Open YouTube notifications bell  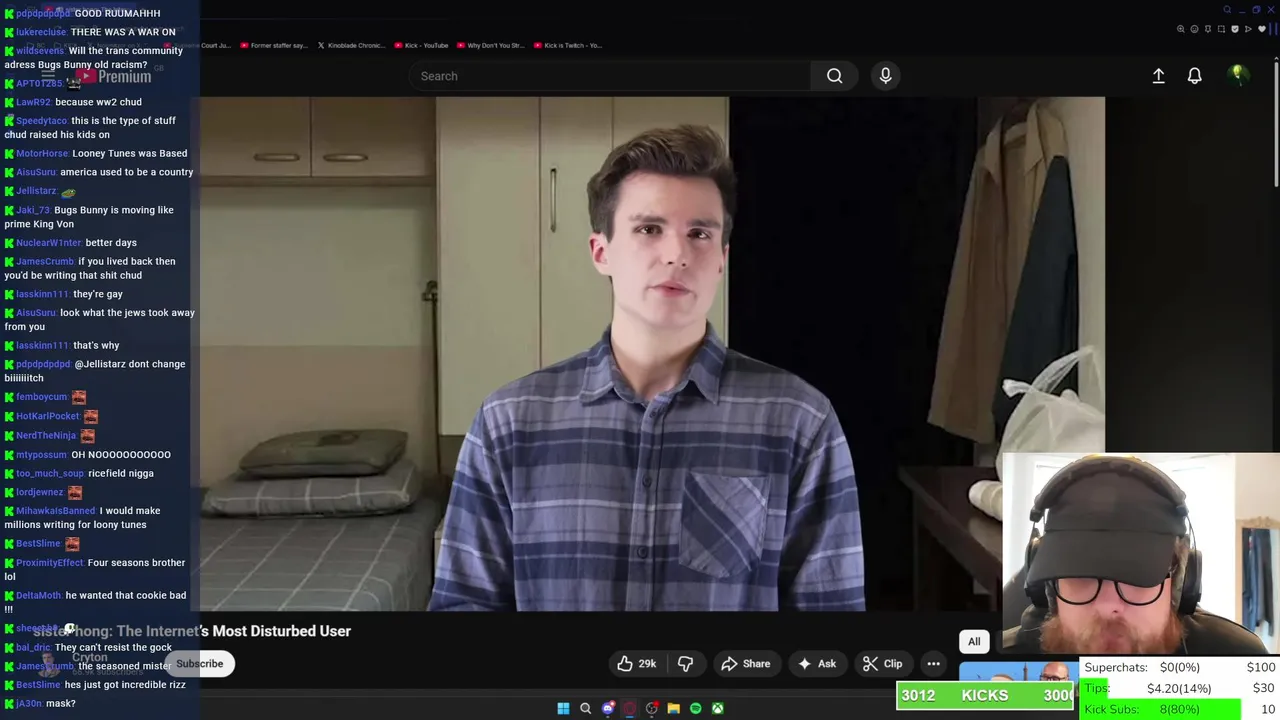(x=1194, y=76)
